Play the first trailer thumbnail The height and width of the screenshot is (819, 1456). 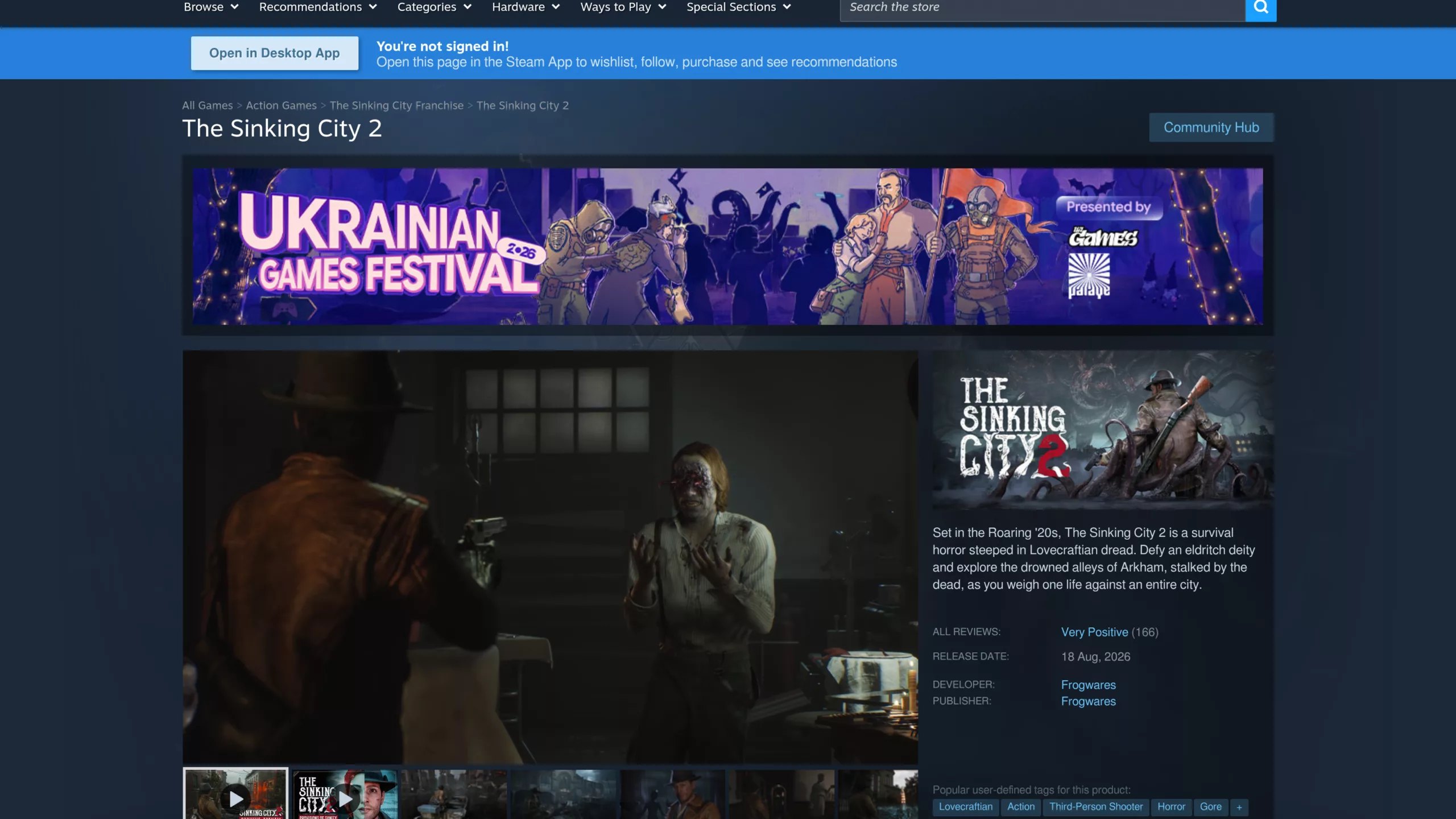(x=235, y=794)
